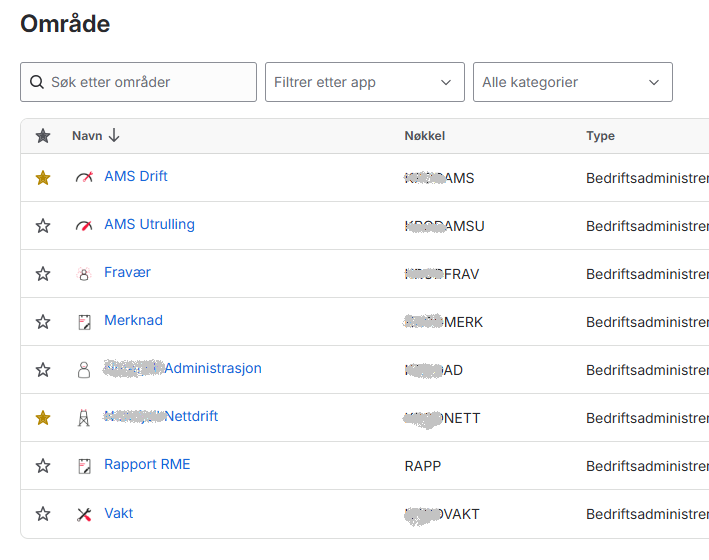This screenshot has height=560, width=709.
Task: Click the star icon in table header
Action: 43,136
